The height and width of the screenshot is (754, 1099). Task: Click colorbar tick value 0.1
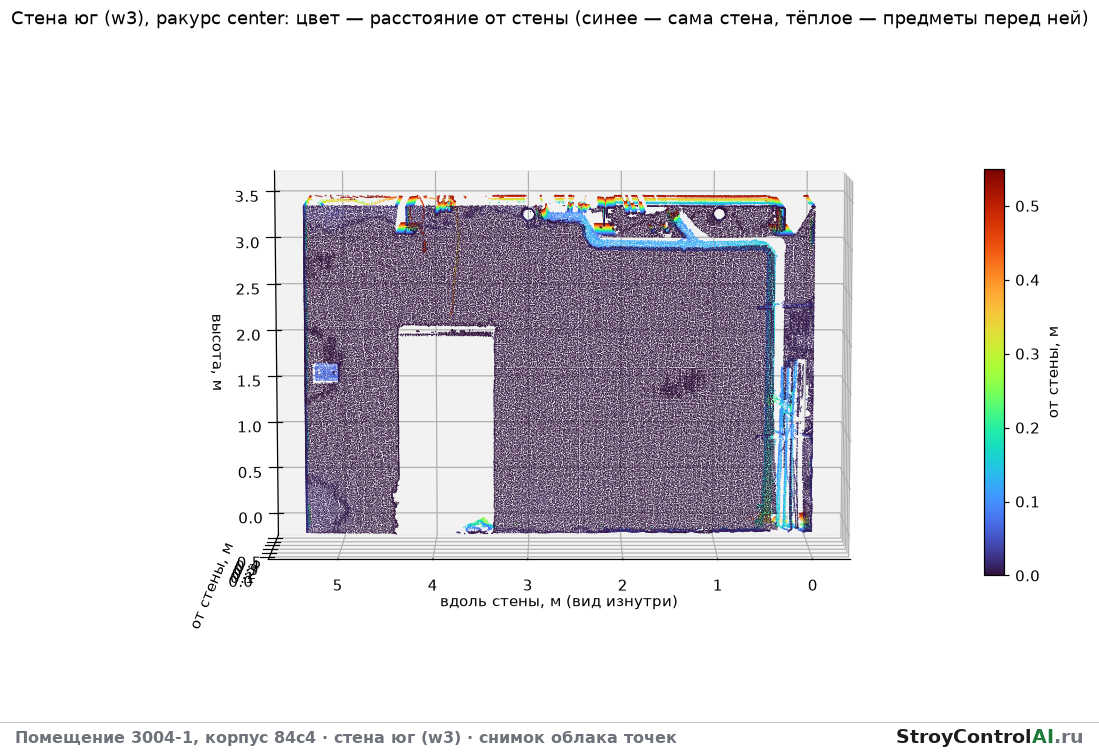[x=1027, y=502]
